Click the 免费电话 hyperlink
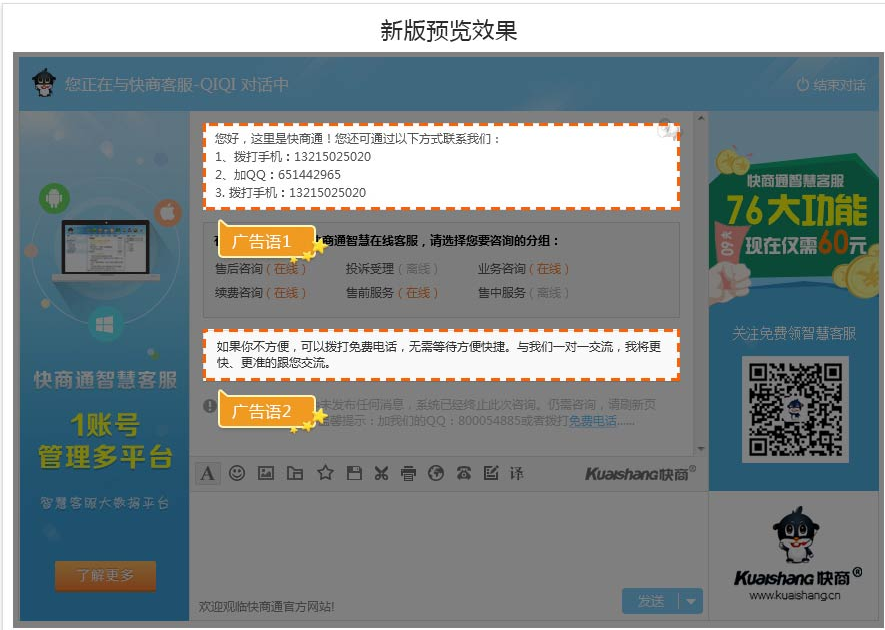Image resolution: width=885 pixels, height=630 pixels. 593,421
